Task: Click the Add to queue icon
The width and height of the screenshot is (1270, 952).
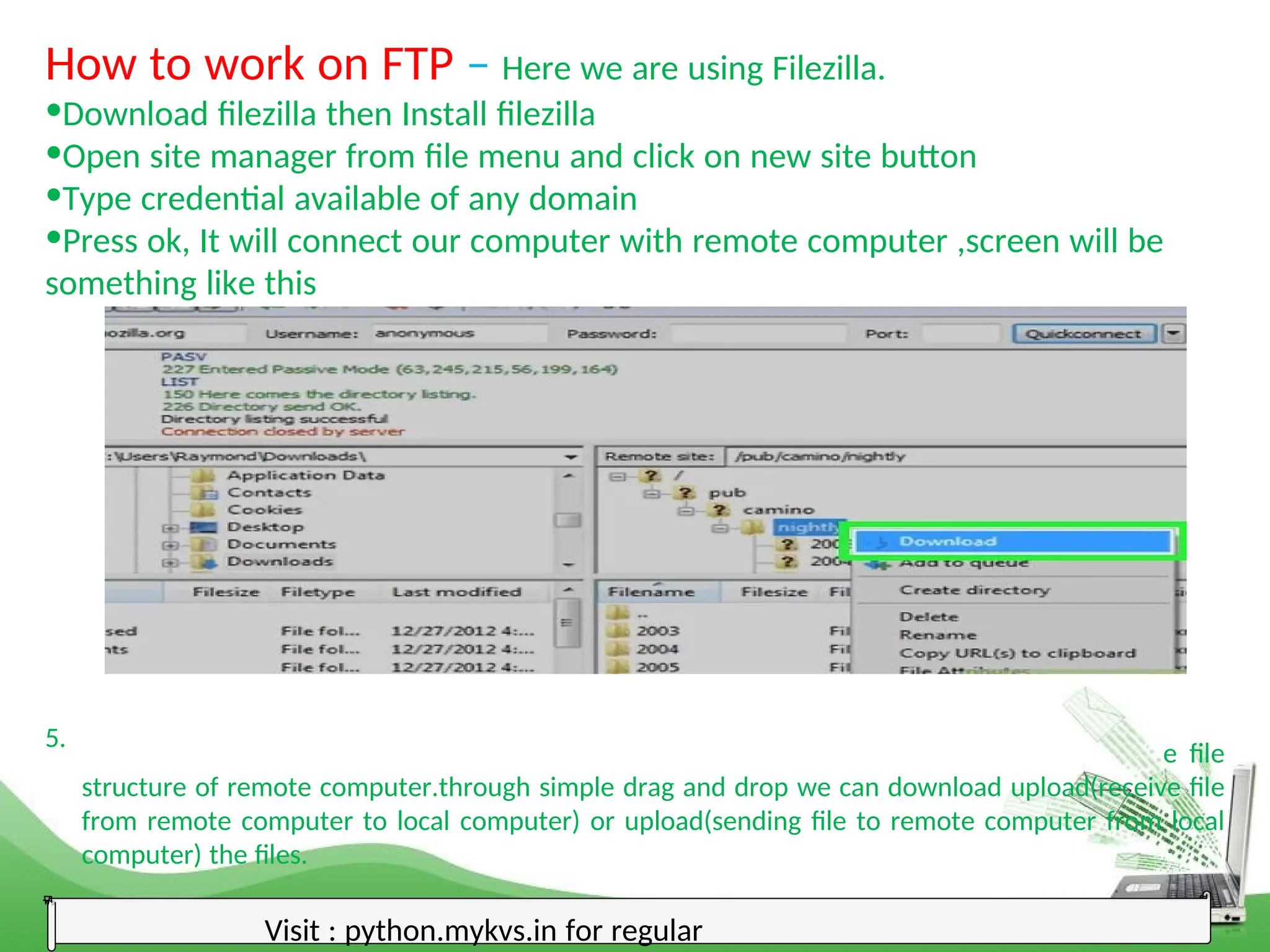Action: pyautogui.click(x=877, y=564)
